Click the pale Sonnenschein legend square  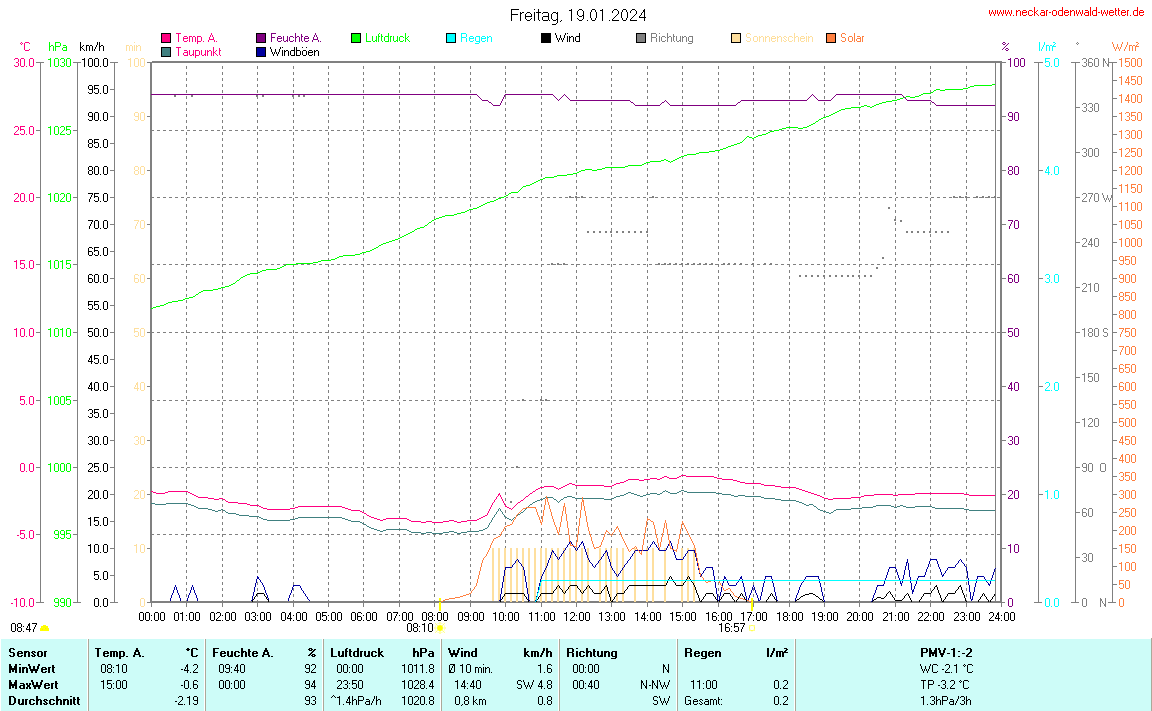pos(736,39)
